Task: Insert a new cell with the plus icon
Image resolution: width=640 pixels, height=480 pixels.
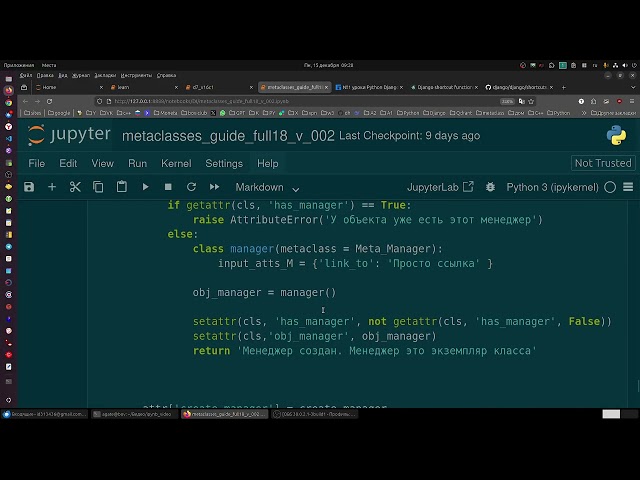Action: (52, 187)
